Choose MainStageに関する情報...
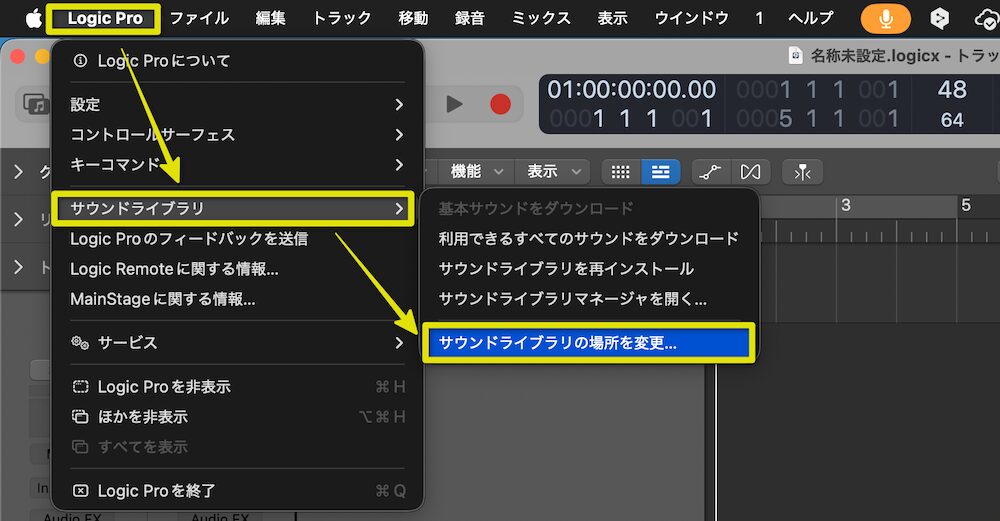 pos(237,298)
